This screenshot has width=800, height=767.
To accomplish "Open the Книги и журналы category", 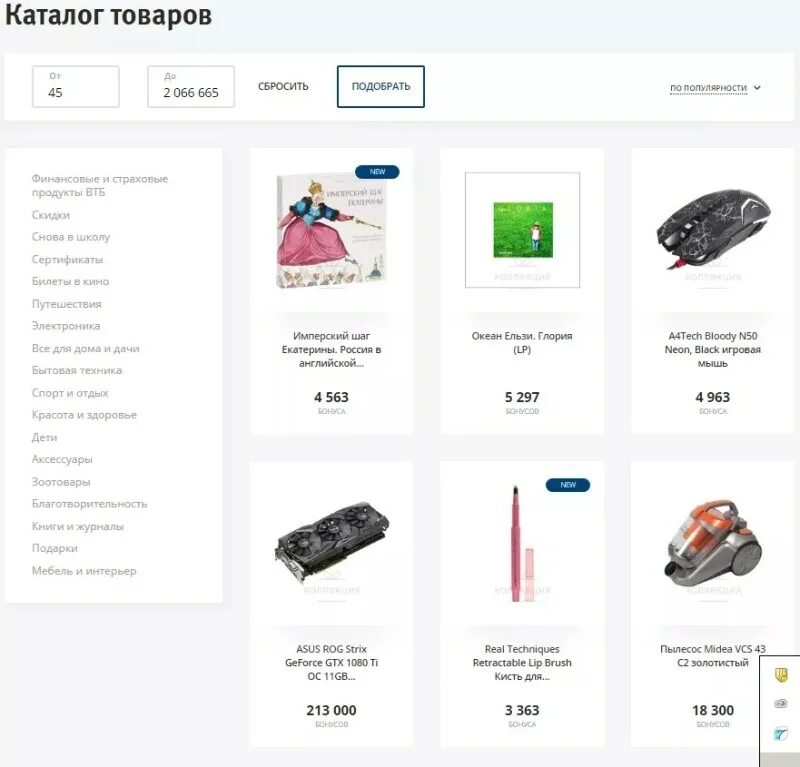I will coord(78,526).
